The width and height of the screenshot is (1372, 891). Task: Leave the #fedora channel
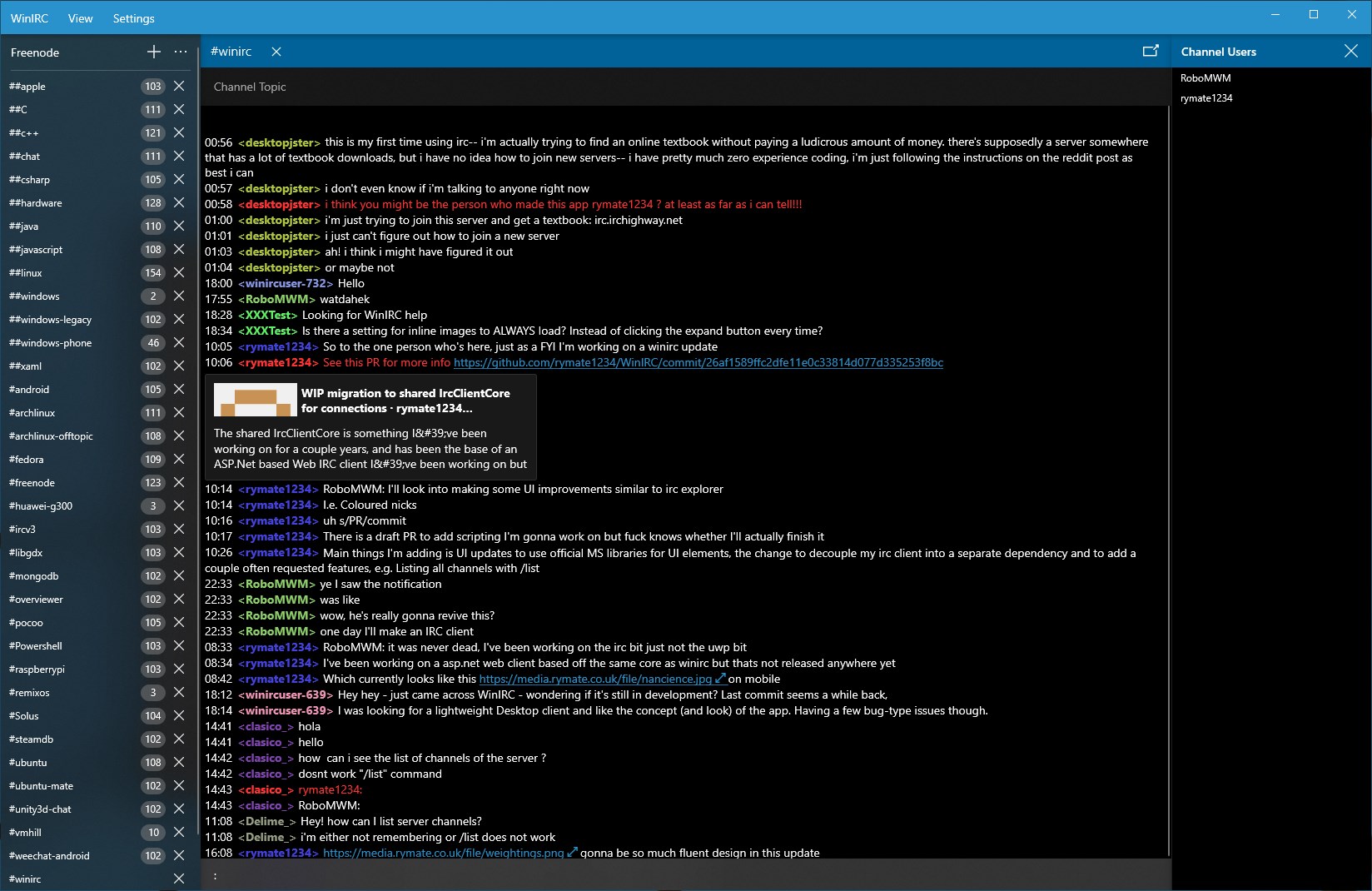(179, 459)
